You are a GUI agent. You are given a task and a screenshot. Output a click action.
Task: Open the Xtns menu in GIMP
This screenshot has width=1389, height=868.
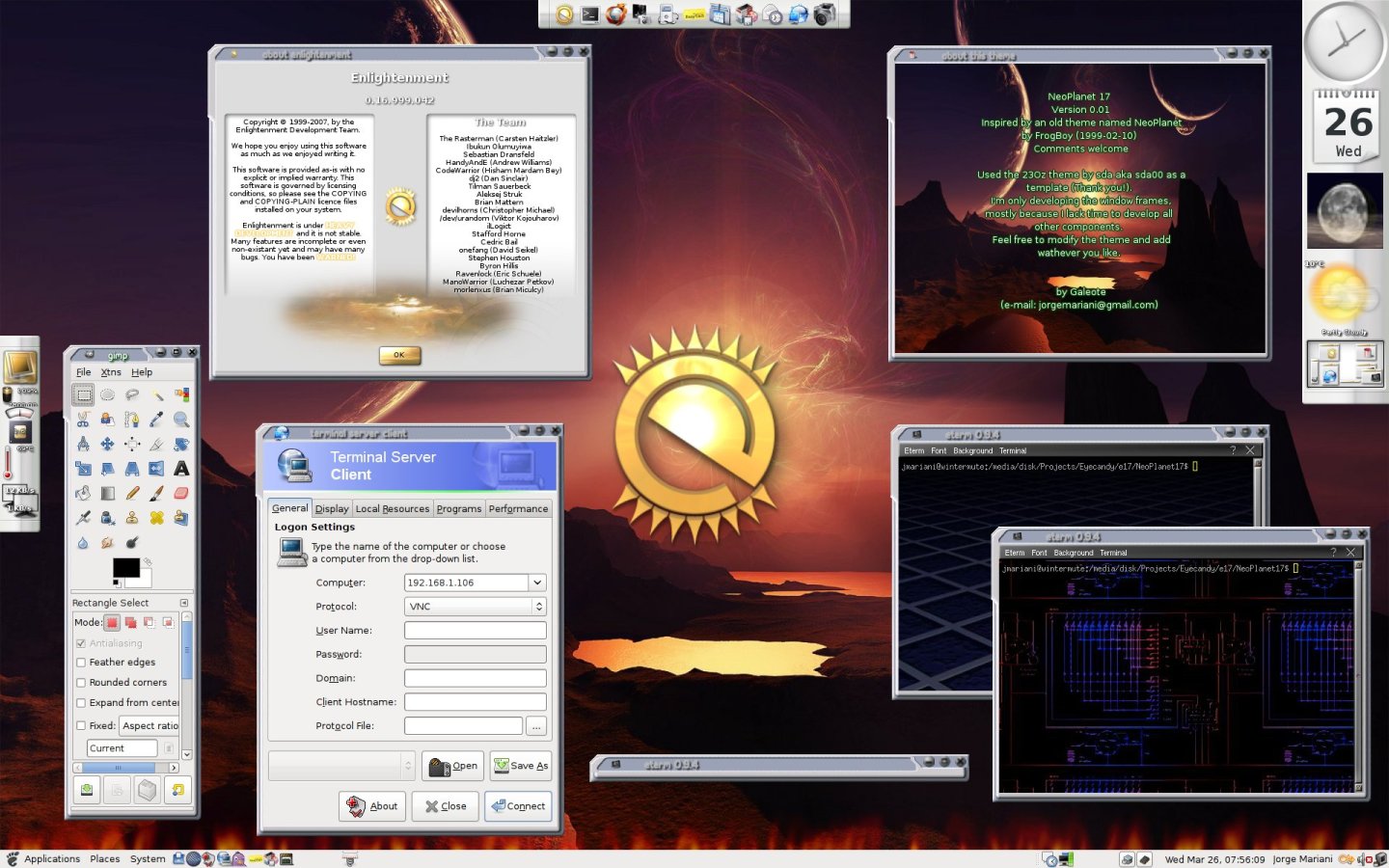coord(111,372)
